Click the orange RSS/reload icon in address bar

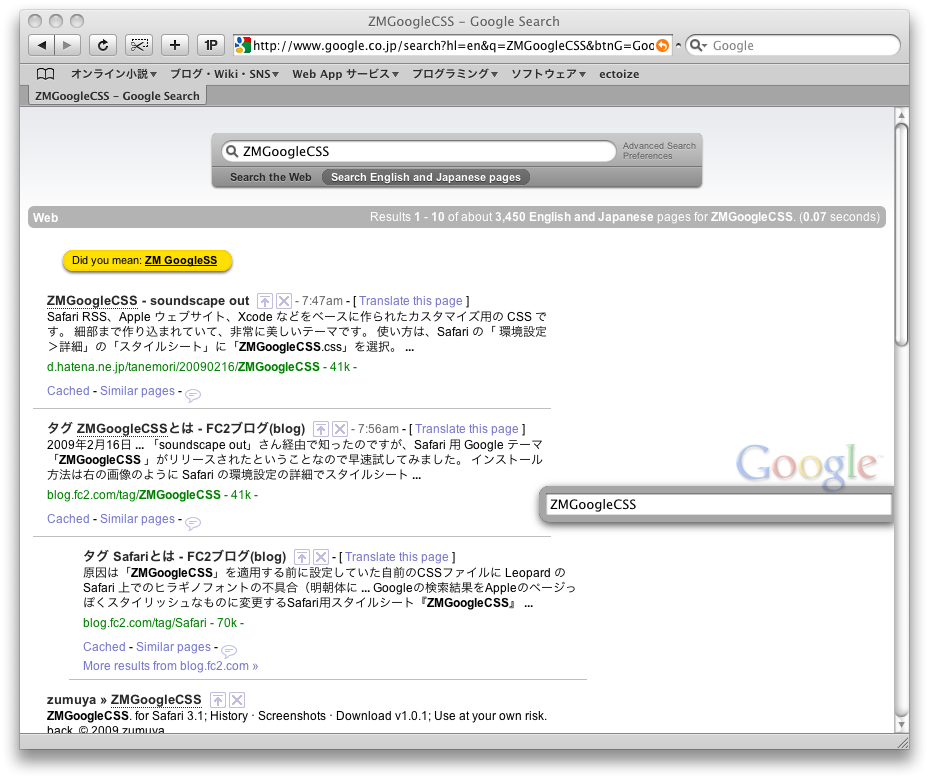(x=662, y=46)
